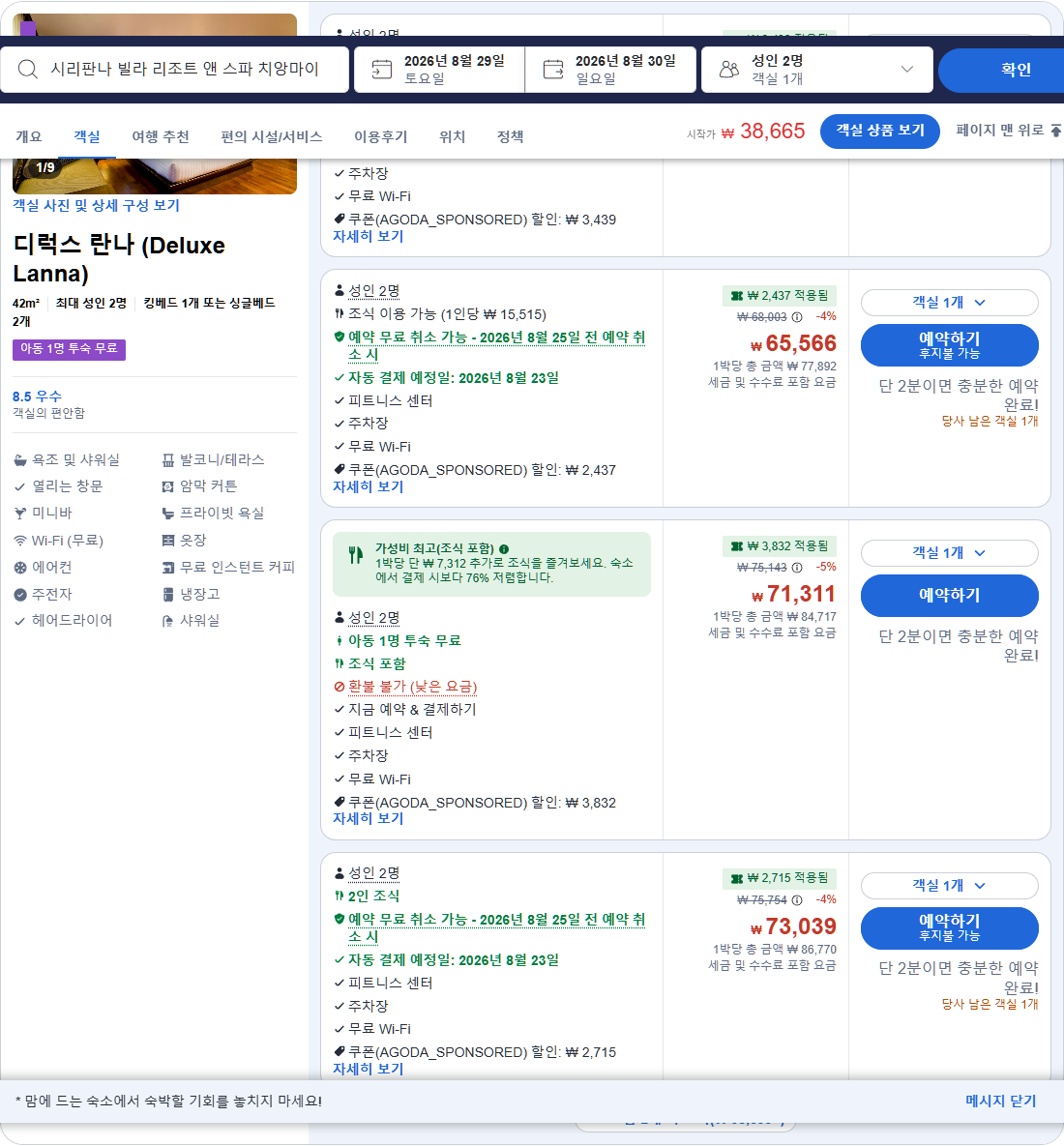Click the minibar cocktail icon
Viewport: 1064px width, 1146px height.
[x=19, y=514]
